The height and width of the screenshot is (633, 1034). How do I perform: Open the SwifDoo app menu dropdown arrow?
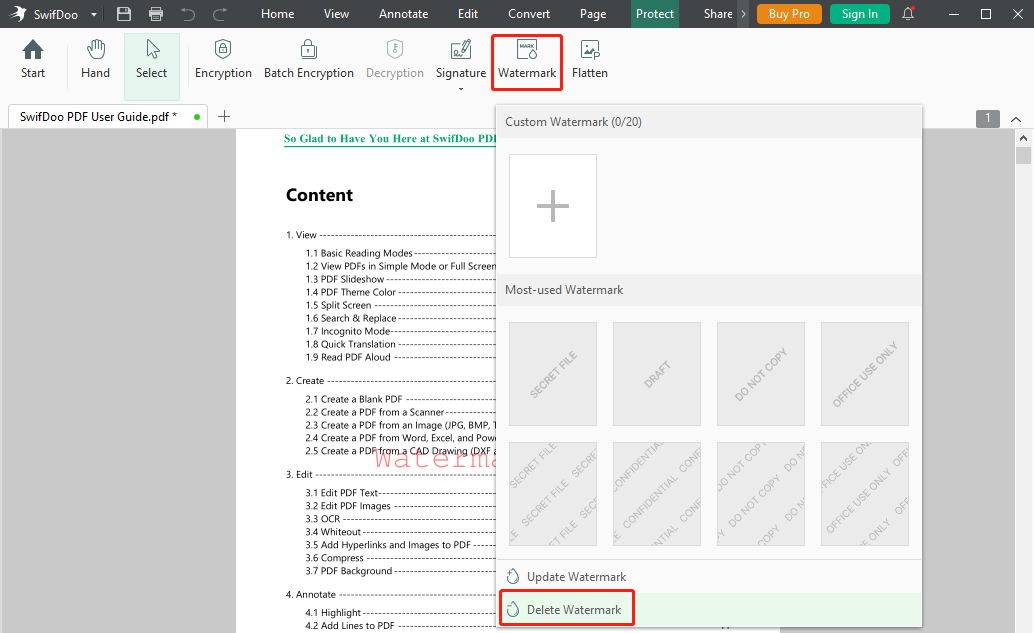[94, 15]
